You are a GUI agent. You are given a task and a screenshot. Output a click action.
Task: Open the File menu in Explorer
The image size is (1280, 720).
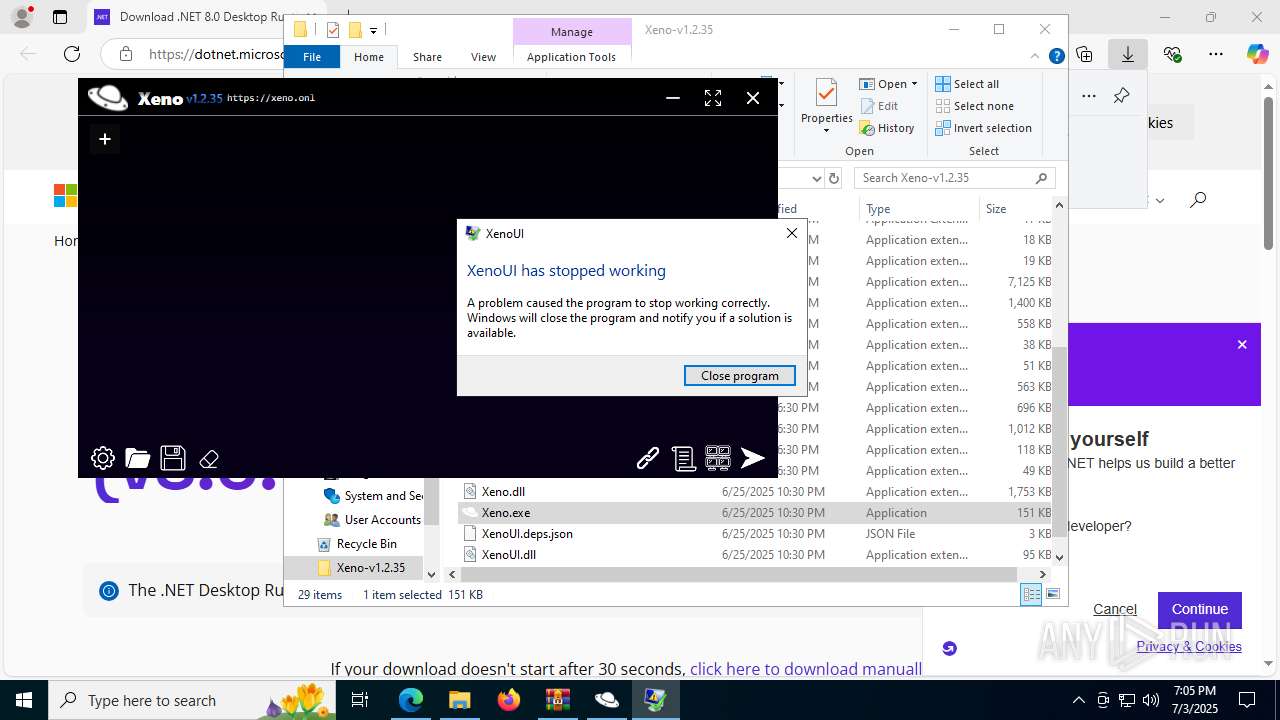point(312,57)
